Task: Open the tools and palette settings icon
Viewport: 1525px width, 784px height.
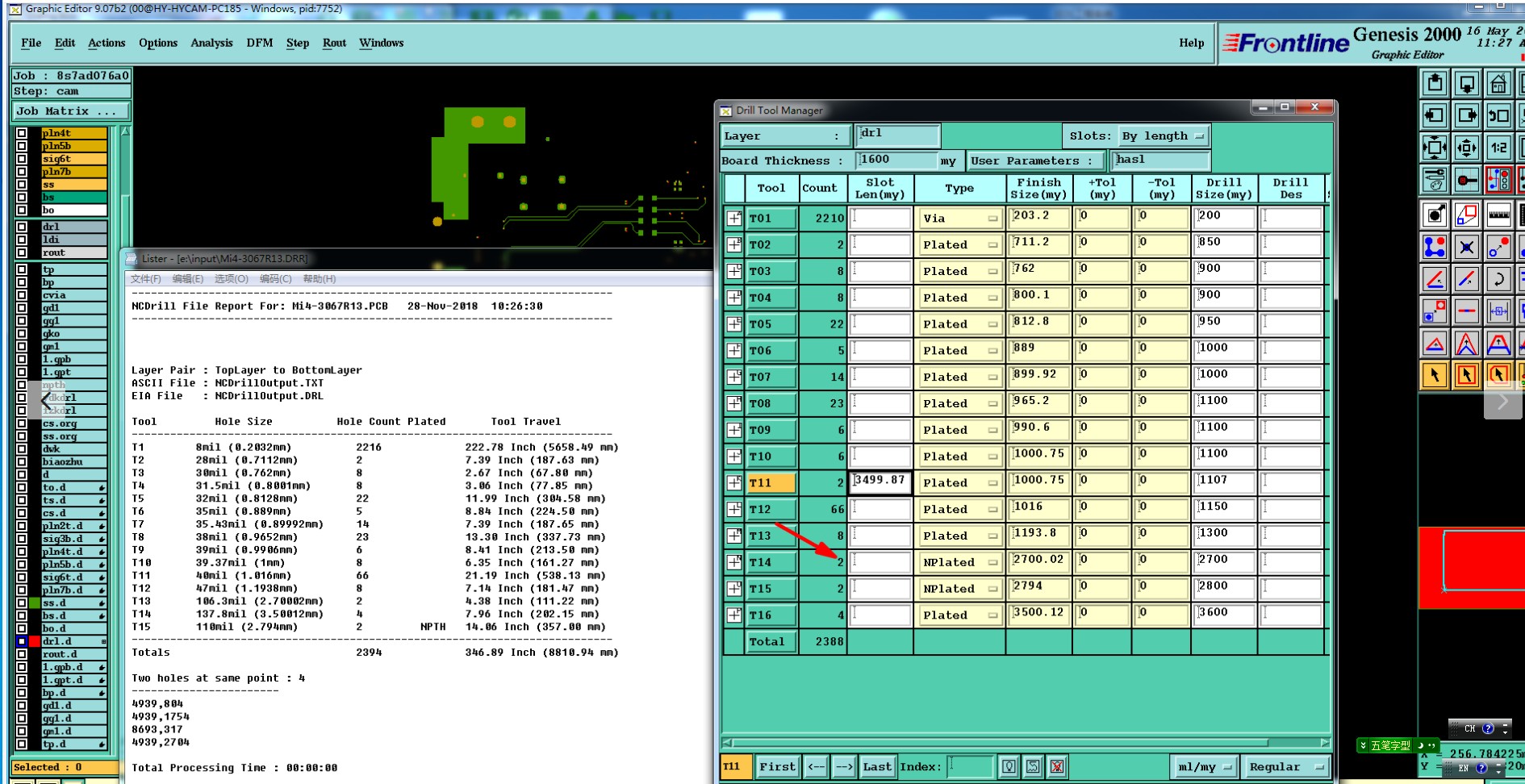Action: coord(1435,180)
